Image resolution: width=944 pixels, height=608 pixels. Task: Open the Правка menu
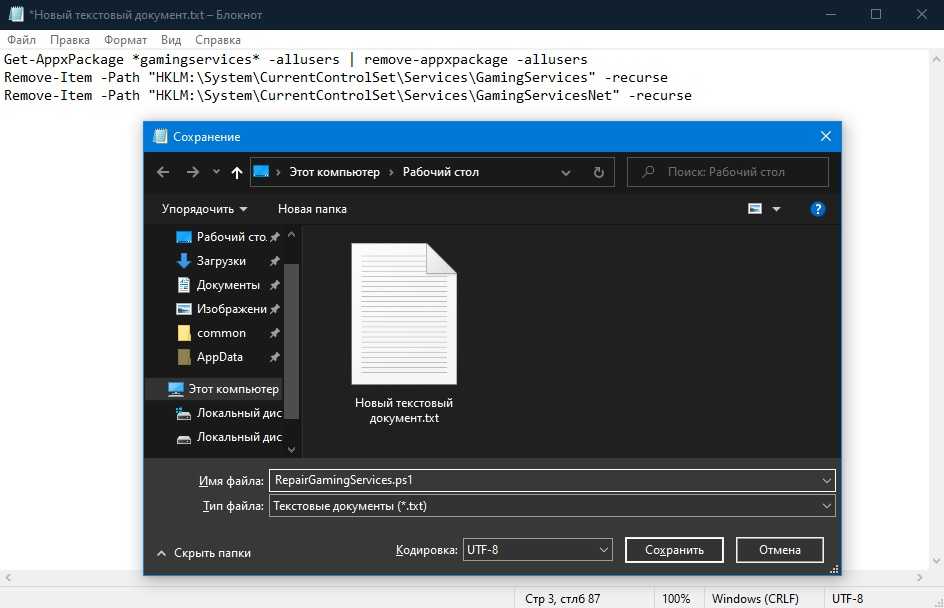[x=70, y=40]
